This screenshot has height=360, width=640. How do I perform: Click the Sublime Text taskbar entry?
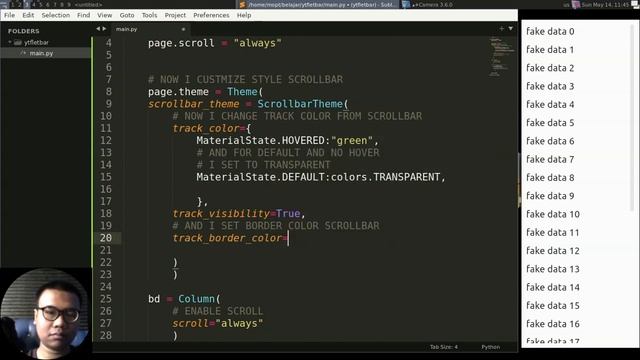tap(318, 4)
